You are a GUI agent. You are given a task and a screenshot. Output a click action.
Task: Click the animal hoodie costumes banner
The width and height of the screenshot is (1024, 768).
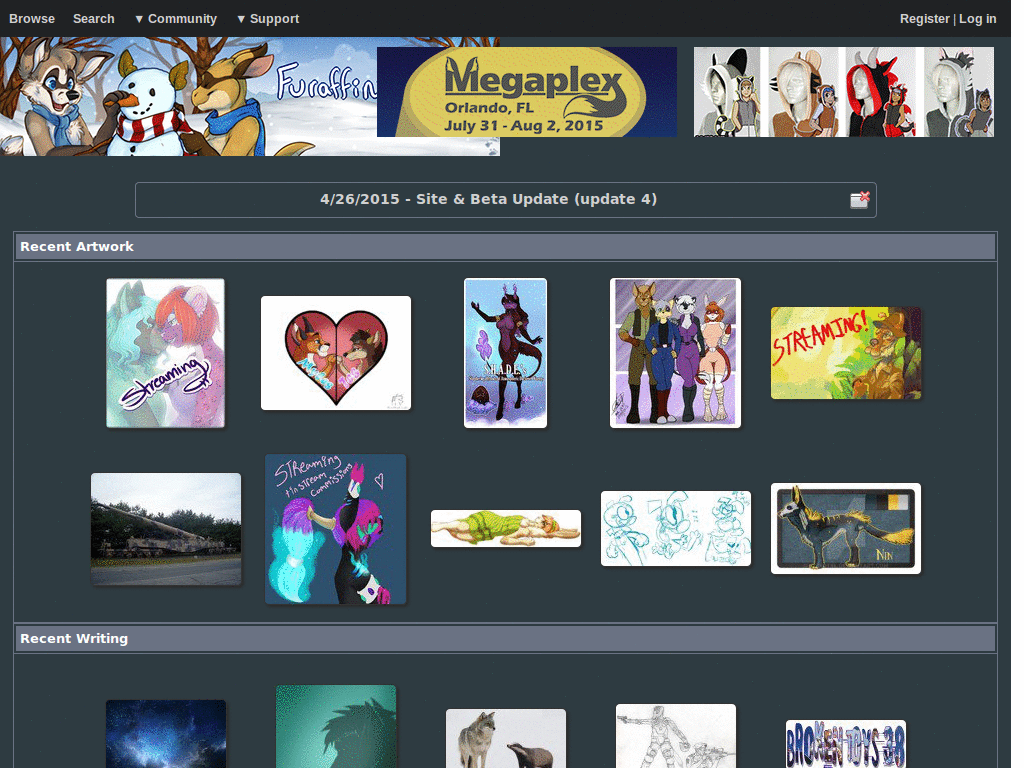pos(843,91)
